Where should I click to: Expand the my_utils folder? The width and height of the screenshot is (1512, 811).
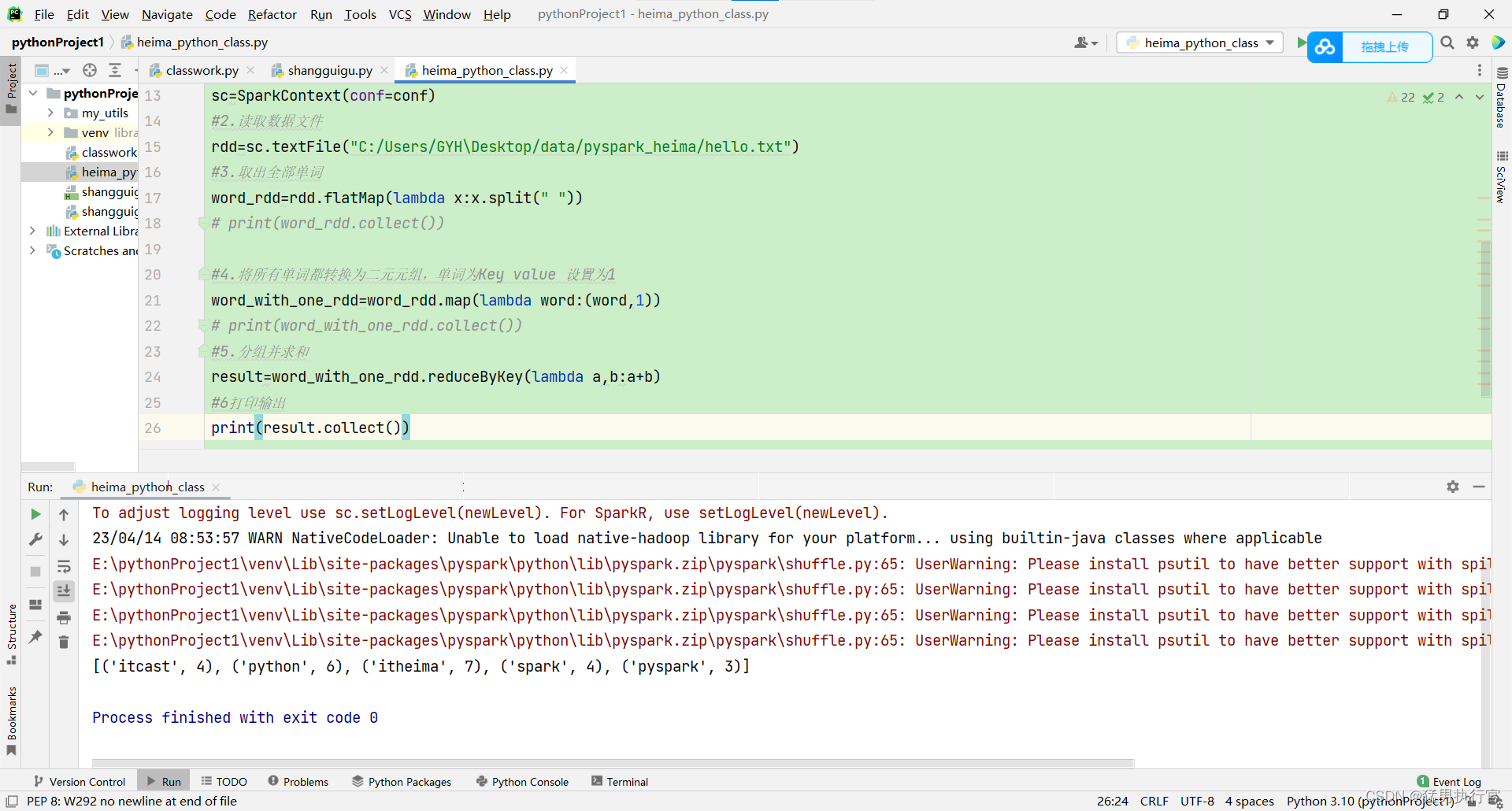pyautogui.click(x=50, y=113)
